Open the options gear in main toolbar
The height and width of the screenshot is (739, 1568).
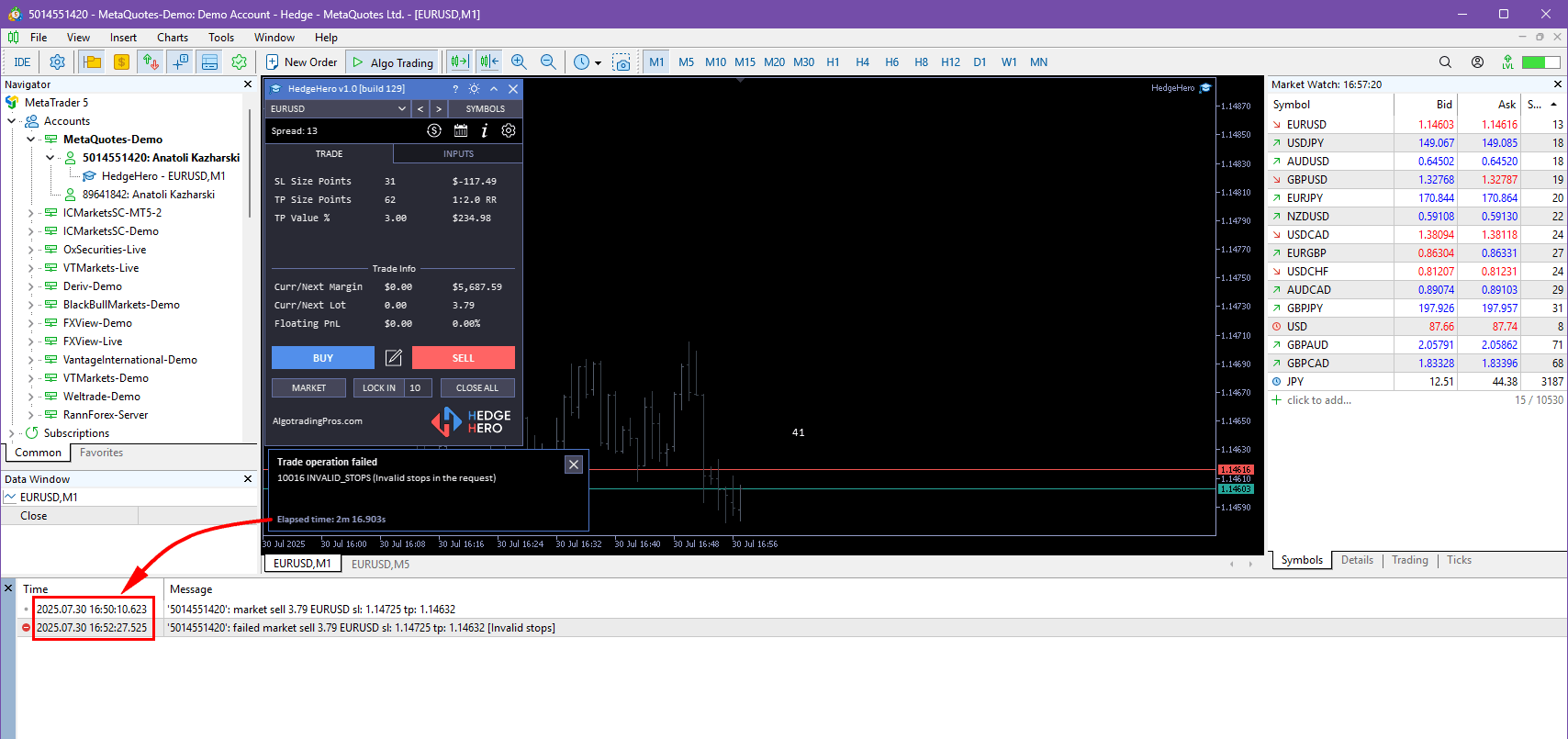click(57, 62)
